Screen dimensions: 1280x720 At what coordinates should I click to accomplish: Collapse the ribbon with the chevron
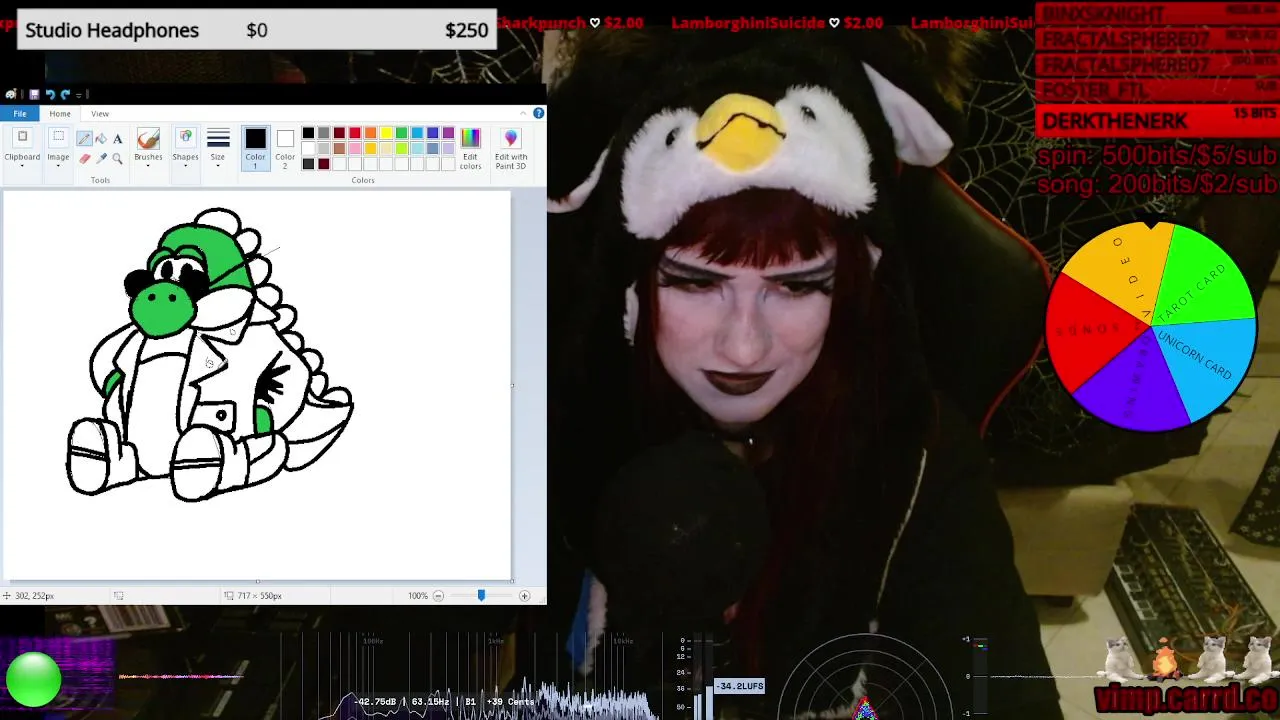click(523, 113)
